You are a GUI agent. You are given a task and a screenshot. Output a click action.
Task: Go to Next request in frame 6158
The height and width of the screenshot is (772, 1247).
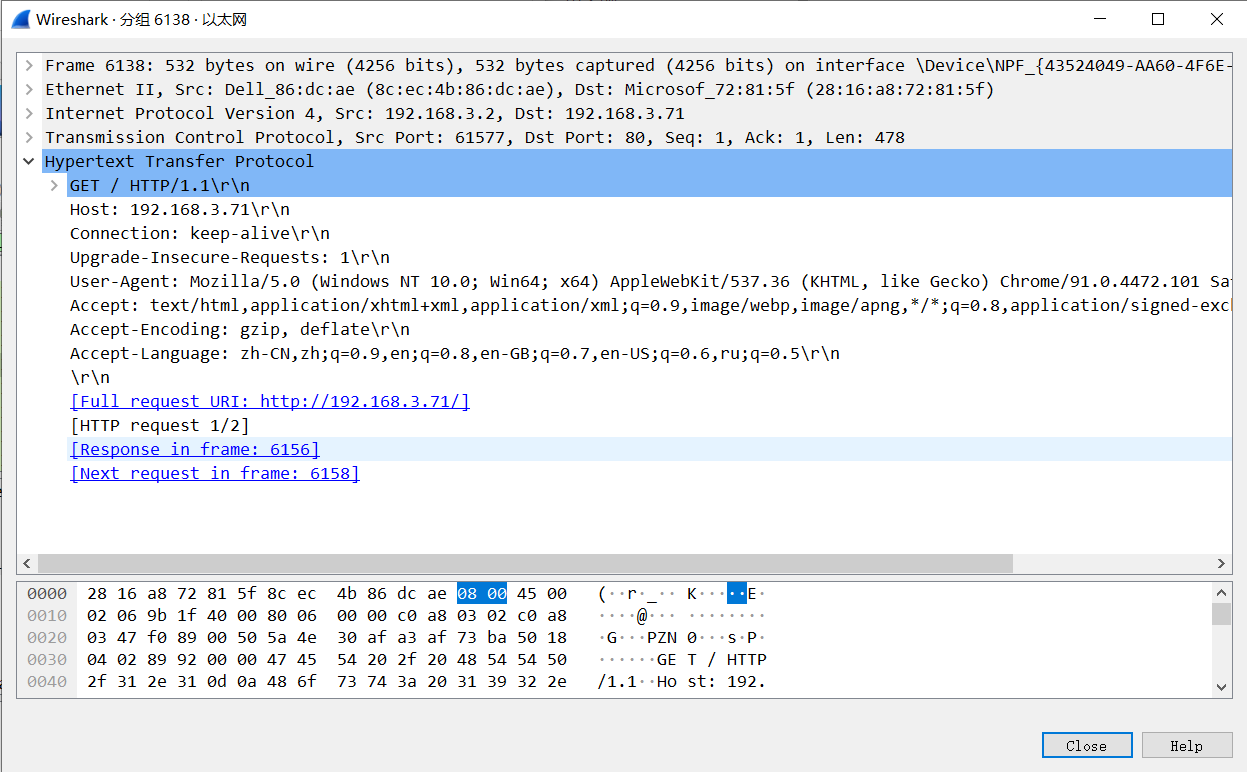point(214,473)
